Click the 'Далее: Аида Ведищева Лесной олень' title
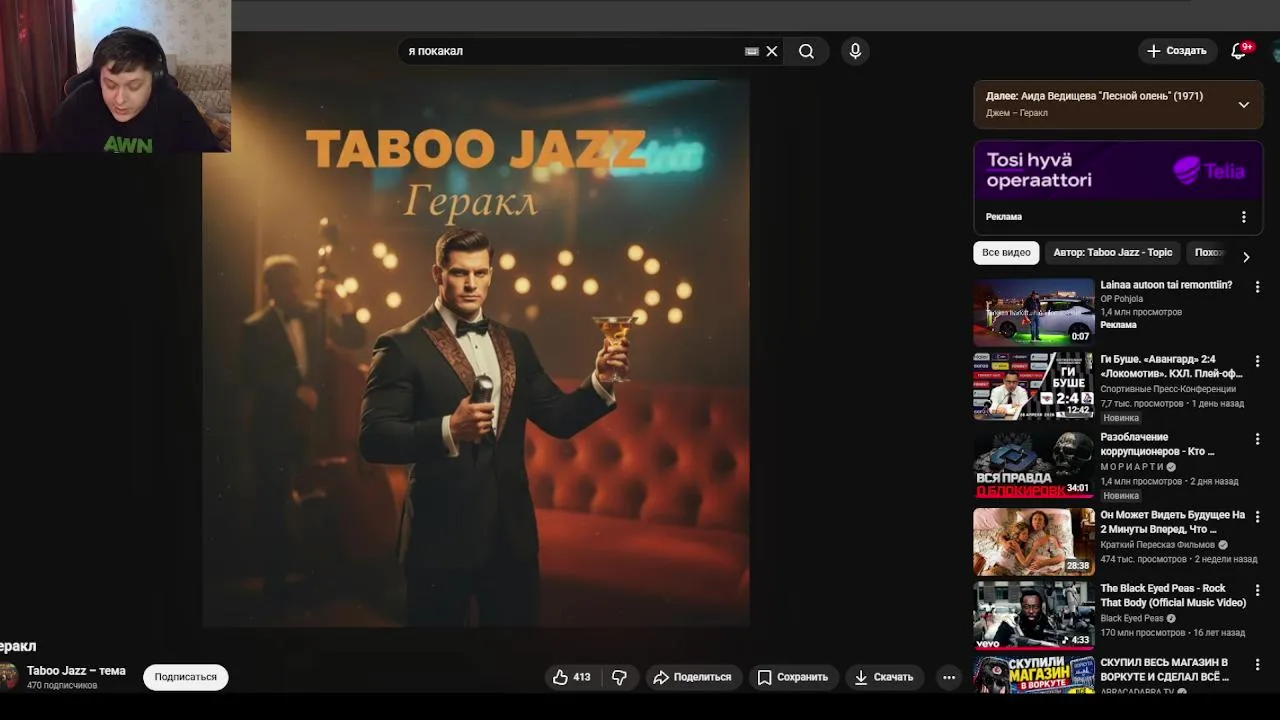 [1094, 96]
